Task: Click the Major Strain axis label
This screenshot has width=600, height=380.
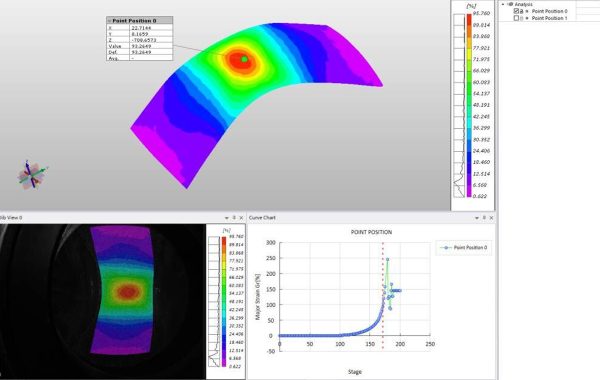Action: (258, 297)
